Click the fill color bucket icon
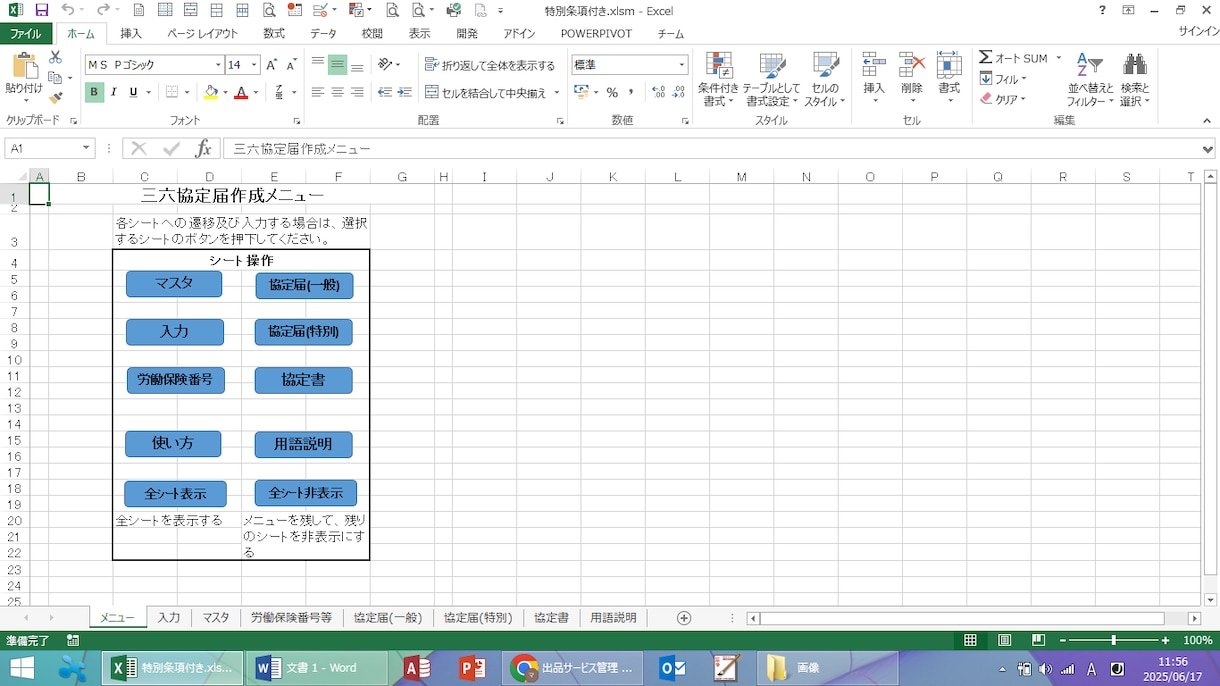 click(210, 92)
